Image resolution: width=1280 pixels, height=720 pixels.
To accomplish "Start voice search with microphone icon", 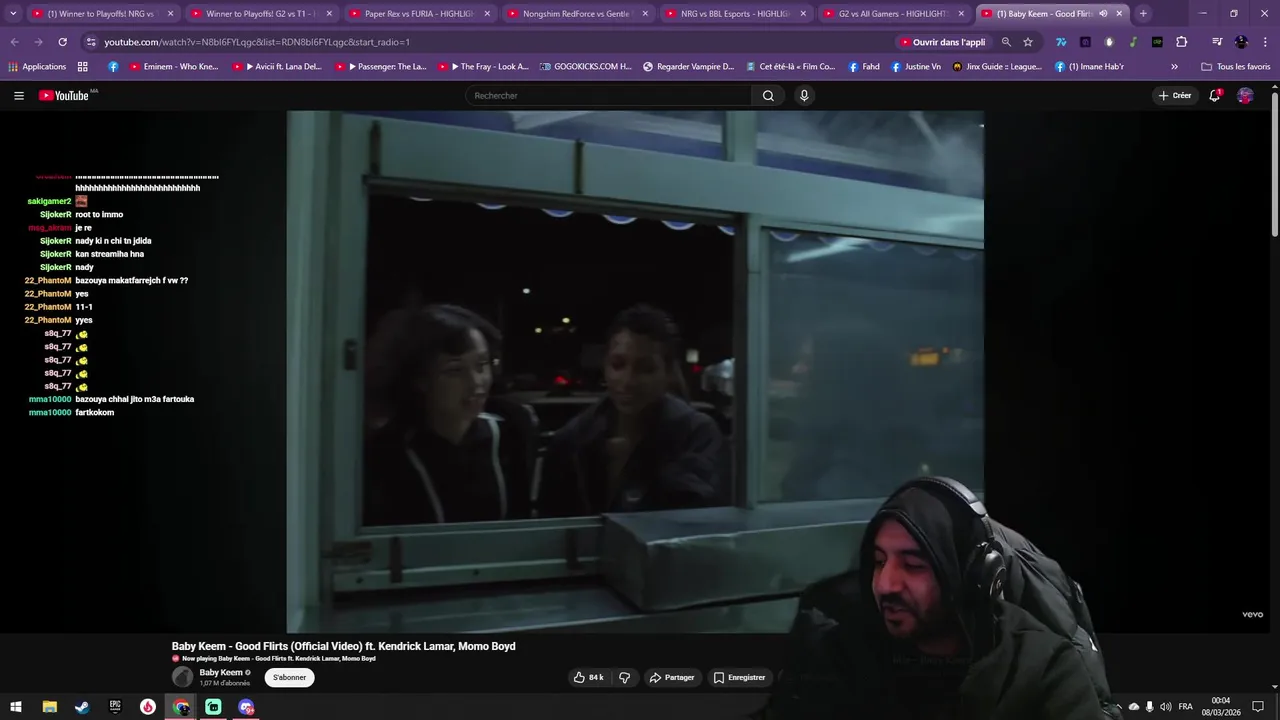I will pos(804,95).
